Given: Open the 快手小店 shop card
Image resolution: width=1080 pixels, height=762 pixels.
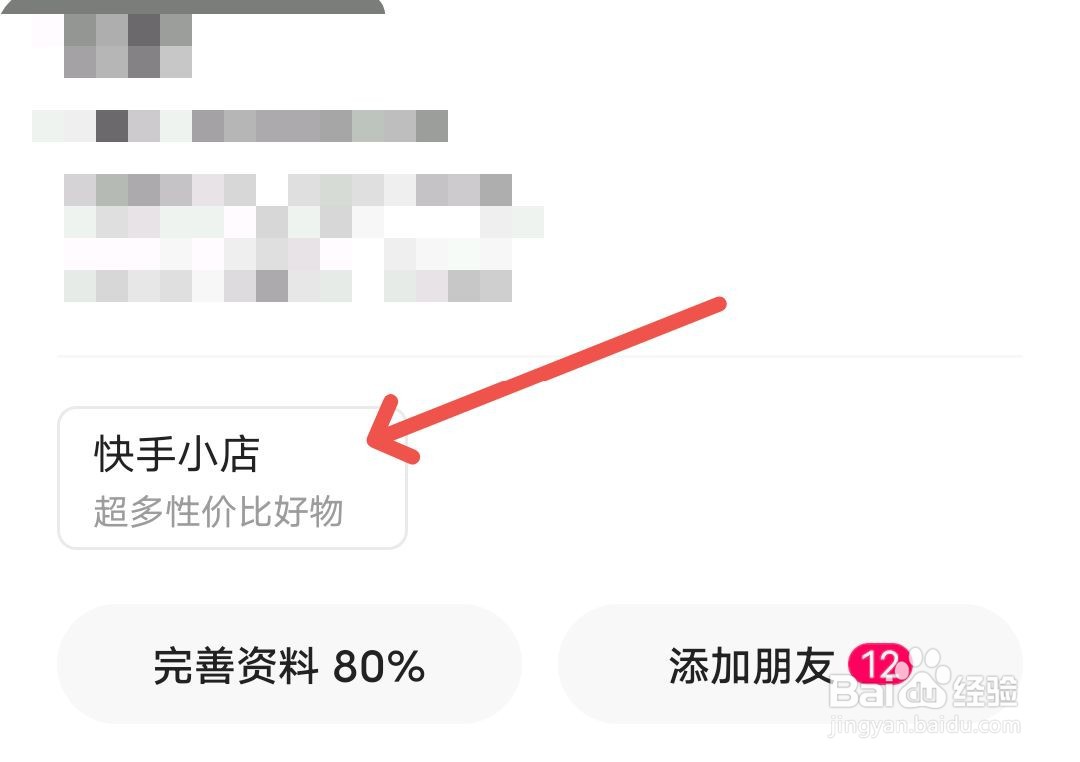Looking at the screenshot, I should tap(232, 477).
